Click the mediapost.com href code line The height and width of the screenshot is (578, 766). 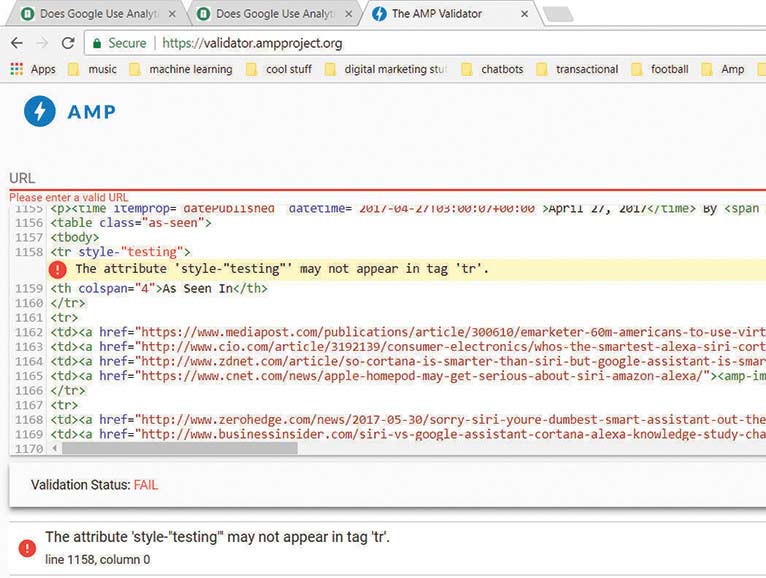(408, 332)
